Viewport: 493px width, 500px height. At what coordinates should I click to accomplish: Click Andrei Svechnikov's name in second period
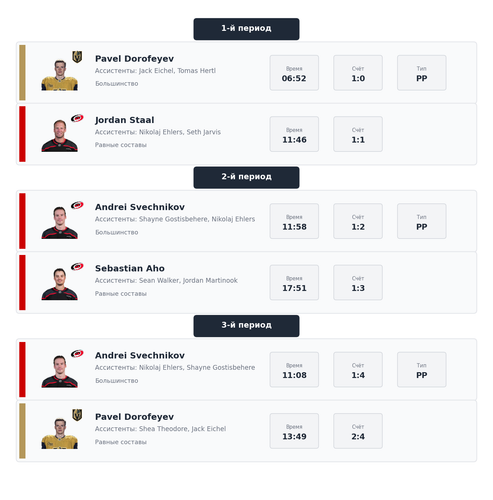click(140, 207)
